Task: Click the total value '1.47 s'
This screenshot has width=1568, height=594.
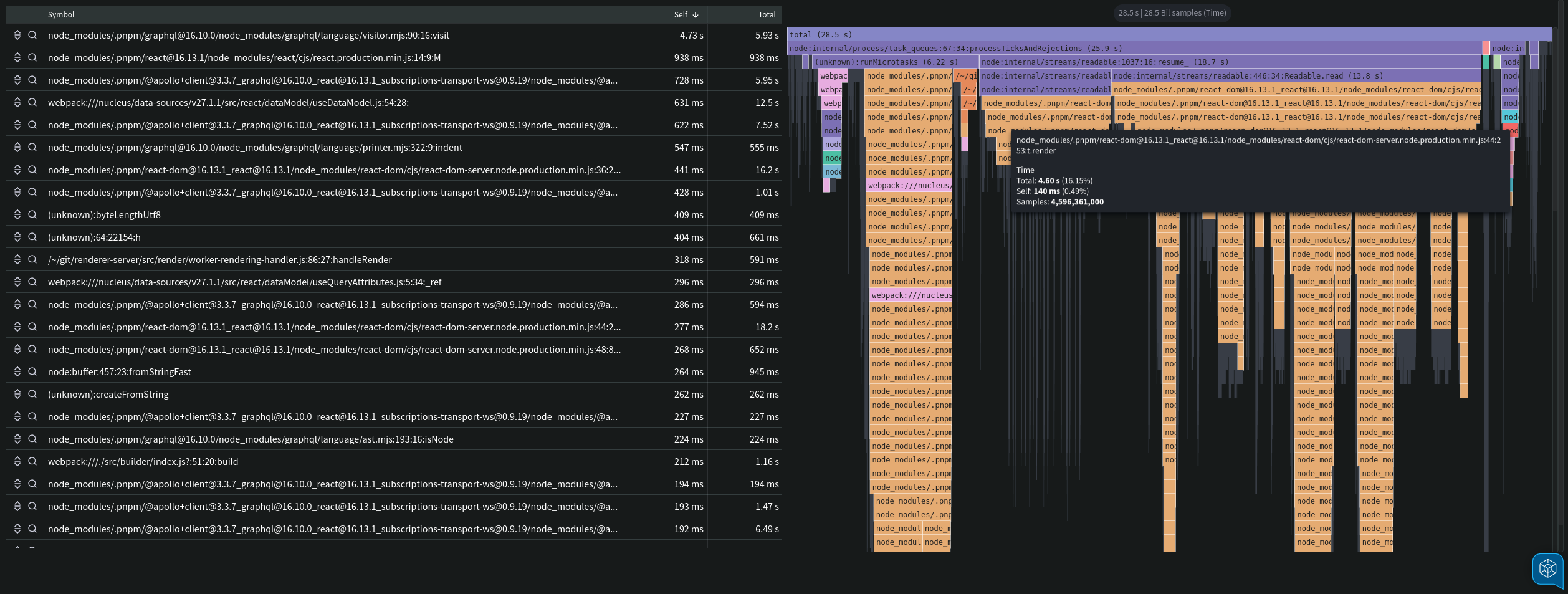Action: coord(767,506)
